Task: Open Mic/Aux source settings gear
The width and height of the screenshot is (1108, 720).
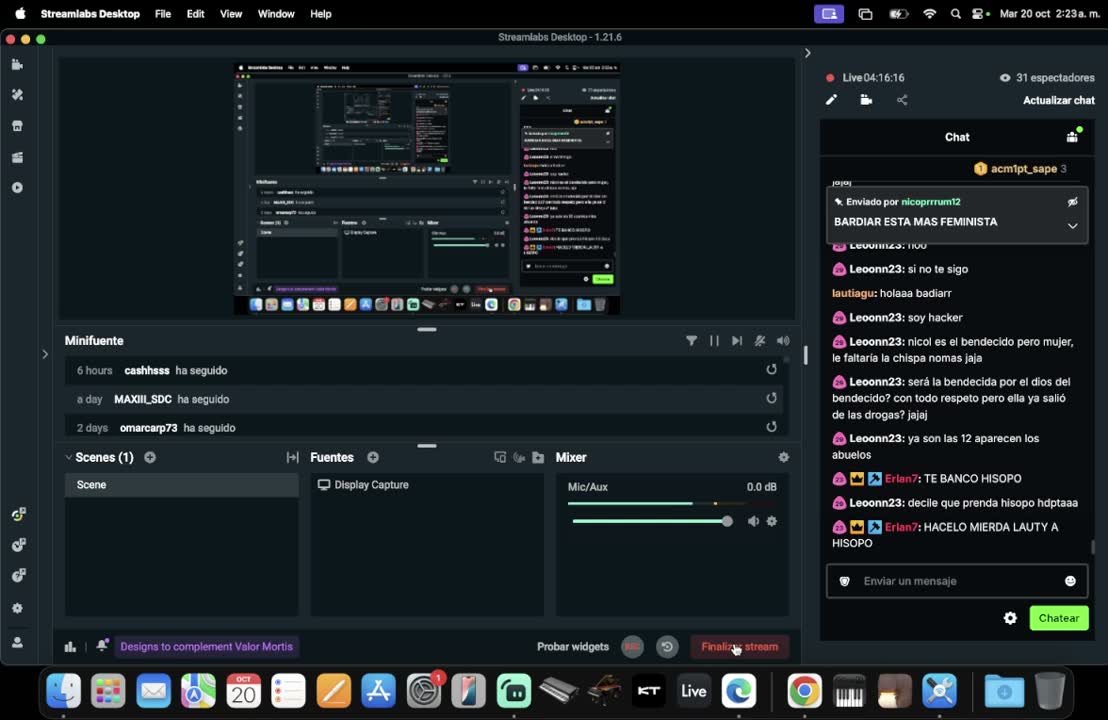Action: [x=772, y=521]
